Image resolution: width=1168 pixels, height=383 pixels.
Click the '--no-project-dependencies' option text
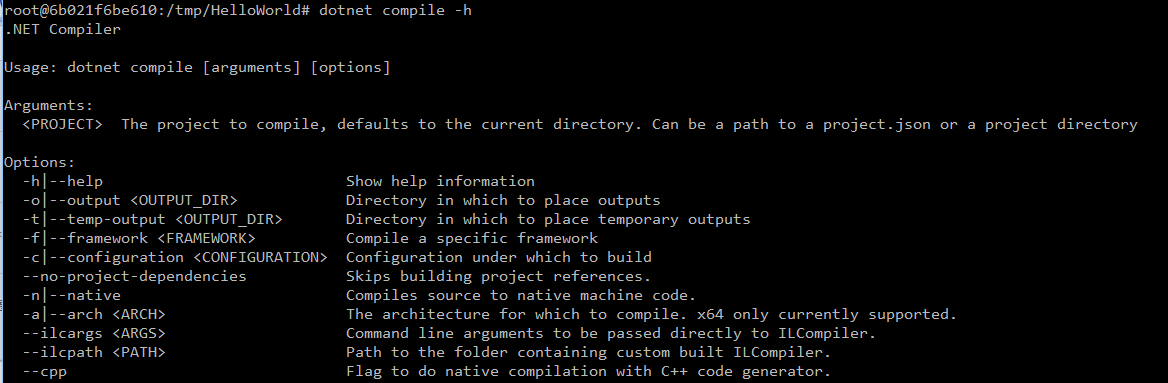135,276
